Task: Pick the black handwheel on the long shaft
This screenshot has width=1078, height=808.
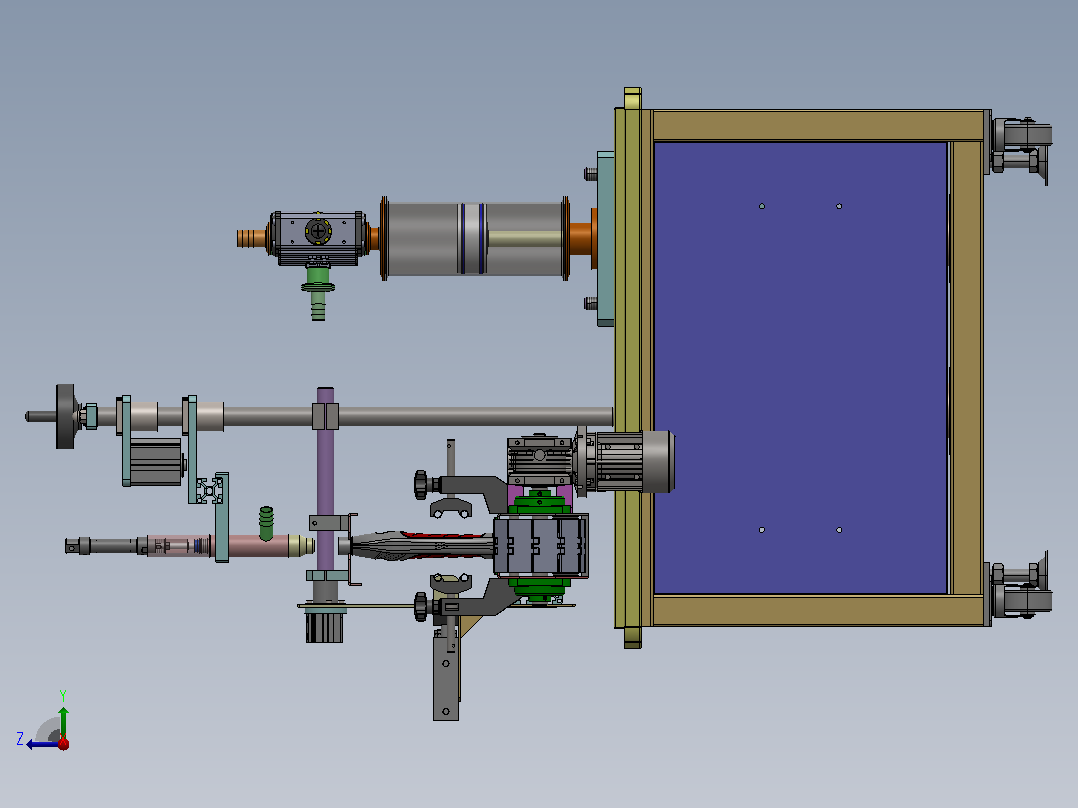Action: 65,417
